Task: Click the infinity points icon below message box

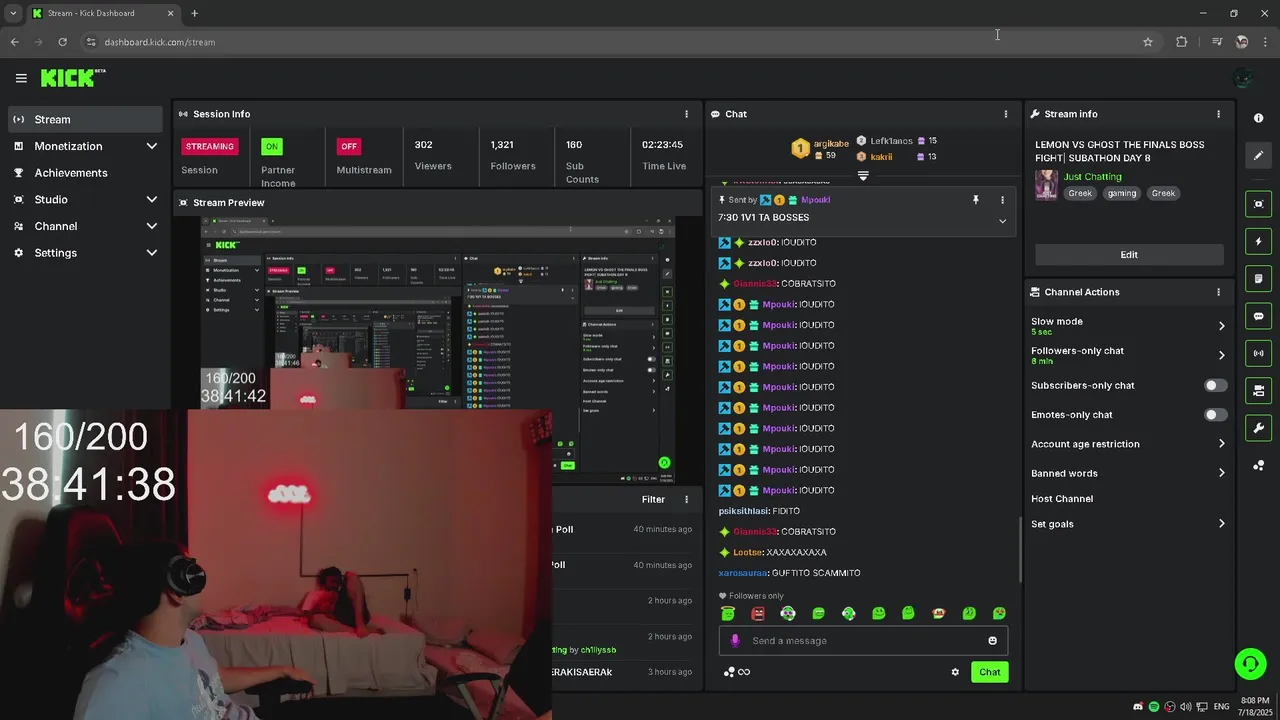Action: point(743,672)
